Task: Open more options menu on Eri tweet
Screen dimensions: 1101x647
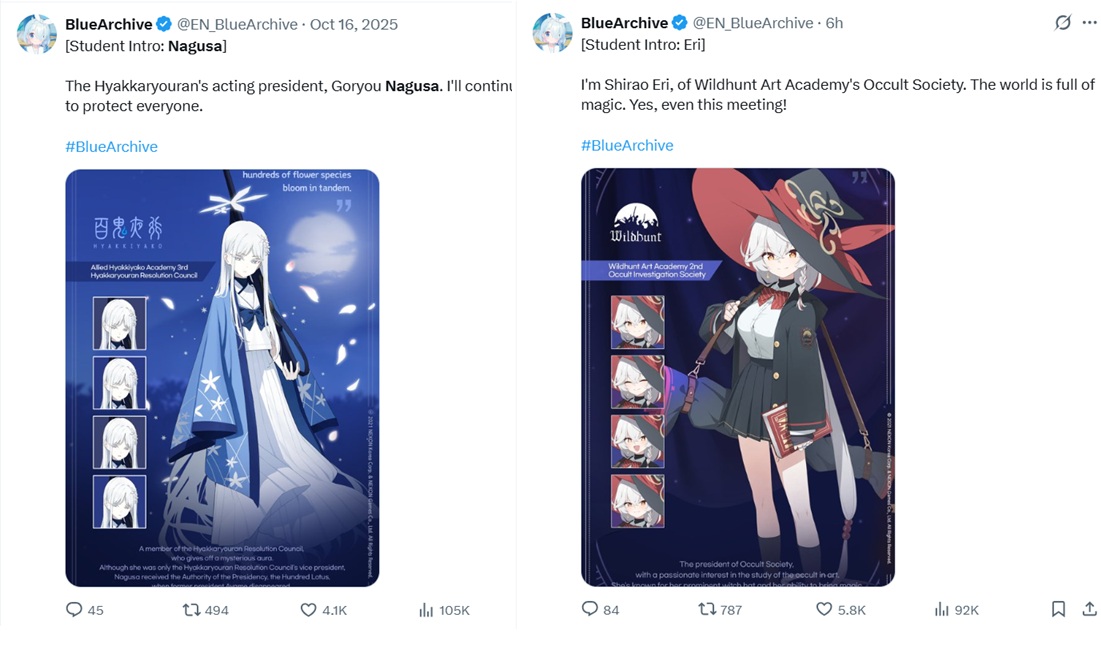Action: (1090, 22)
